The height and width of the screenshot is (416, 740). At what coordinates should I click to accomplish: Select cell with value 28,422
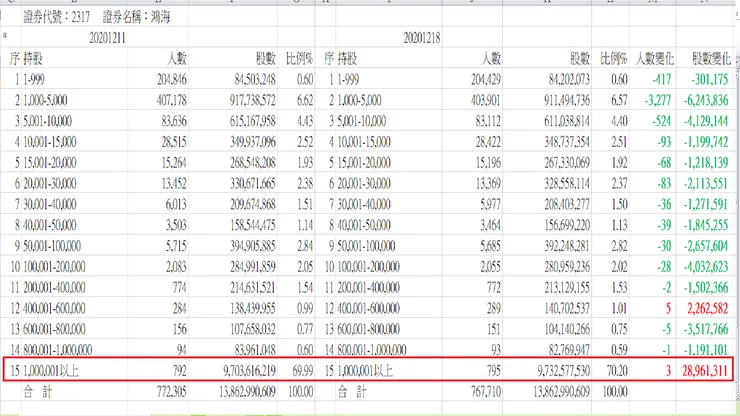coord(488,142)
